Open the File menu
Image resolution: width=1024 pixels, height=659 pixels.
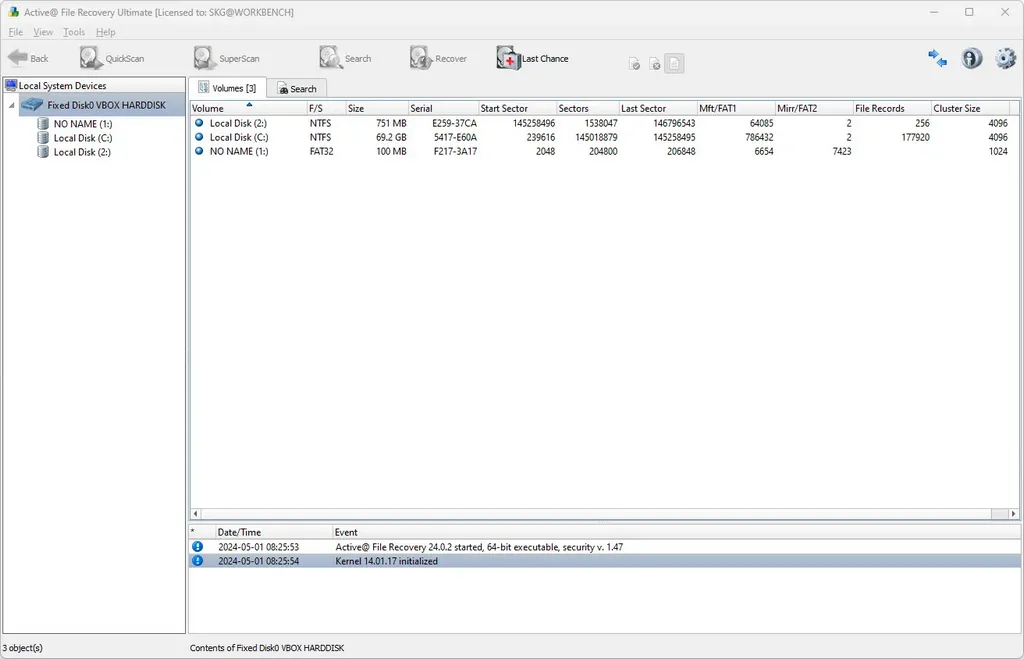click(x=16, y=32)
